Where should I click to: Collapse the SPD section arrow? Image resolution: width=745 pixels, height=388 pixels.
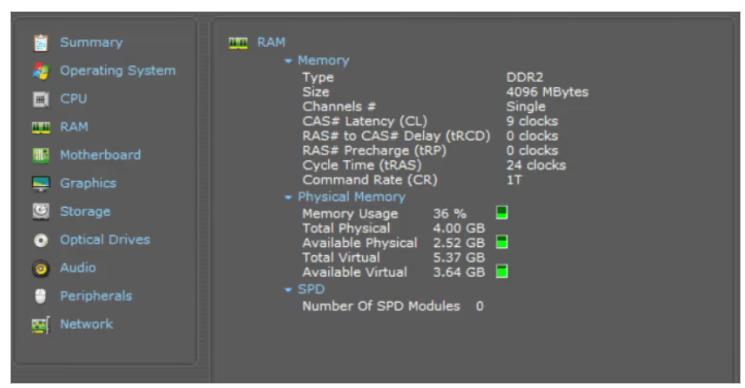288,289
